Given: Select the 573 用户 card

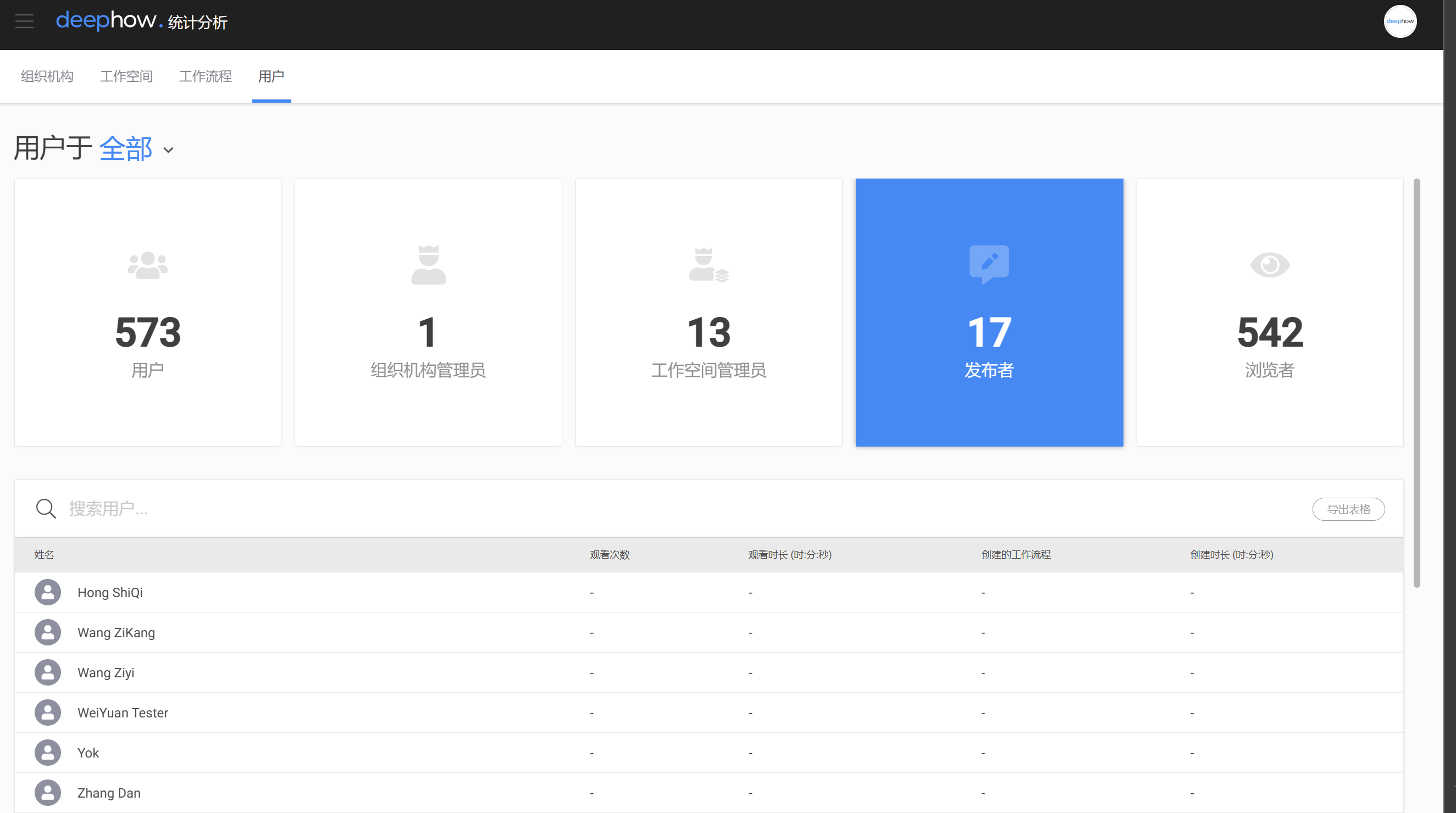Looking at the screenshot, I should pos(147,313).
